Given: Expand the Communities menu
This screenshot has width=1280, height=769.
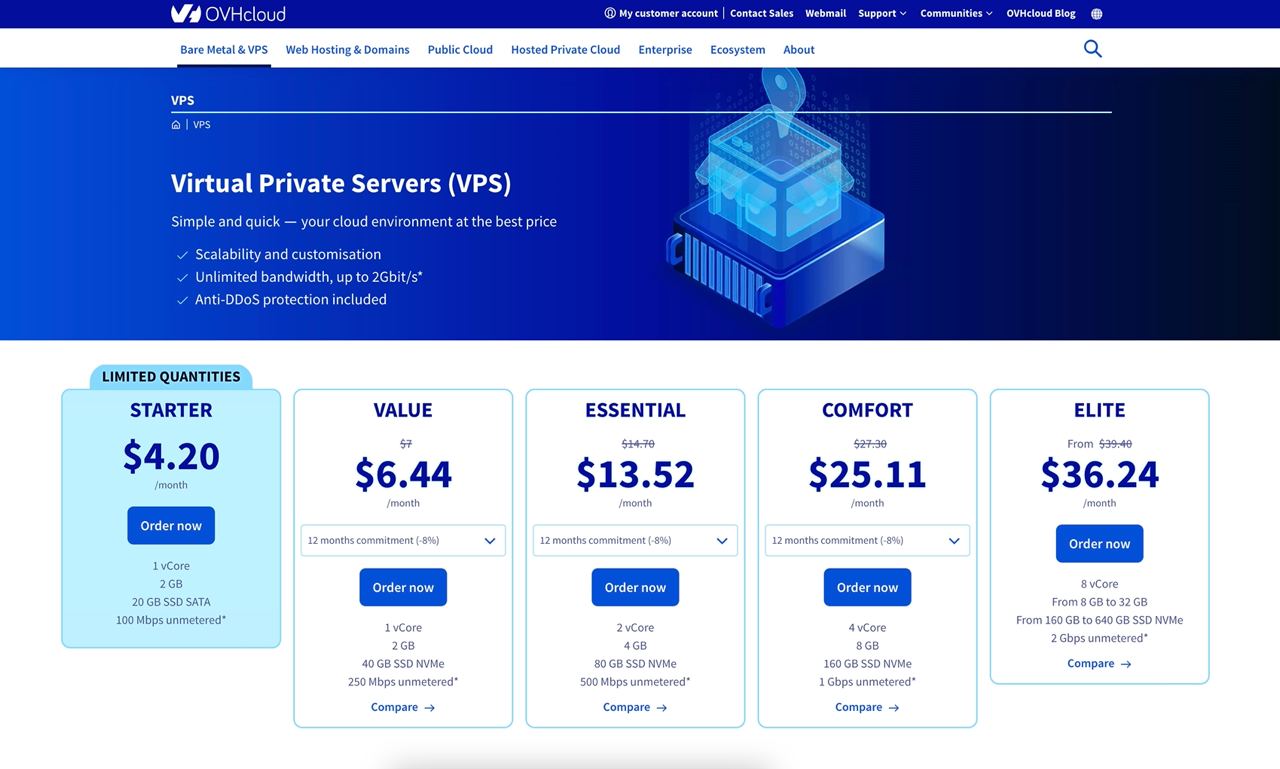Looking at the screenshot, I should 956,14.
